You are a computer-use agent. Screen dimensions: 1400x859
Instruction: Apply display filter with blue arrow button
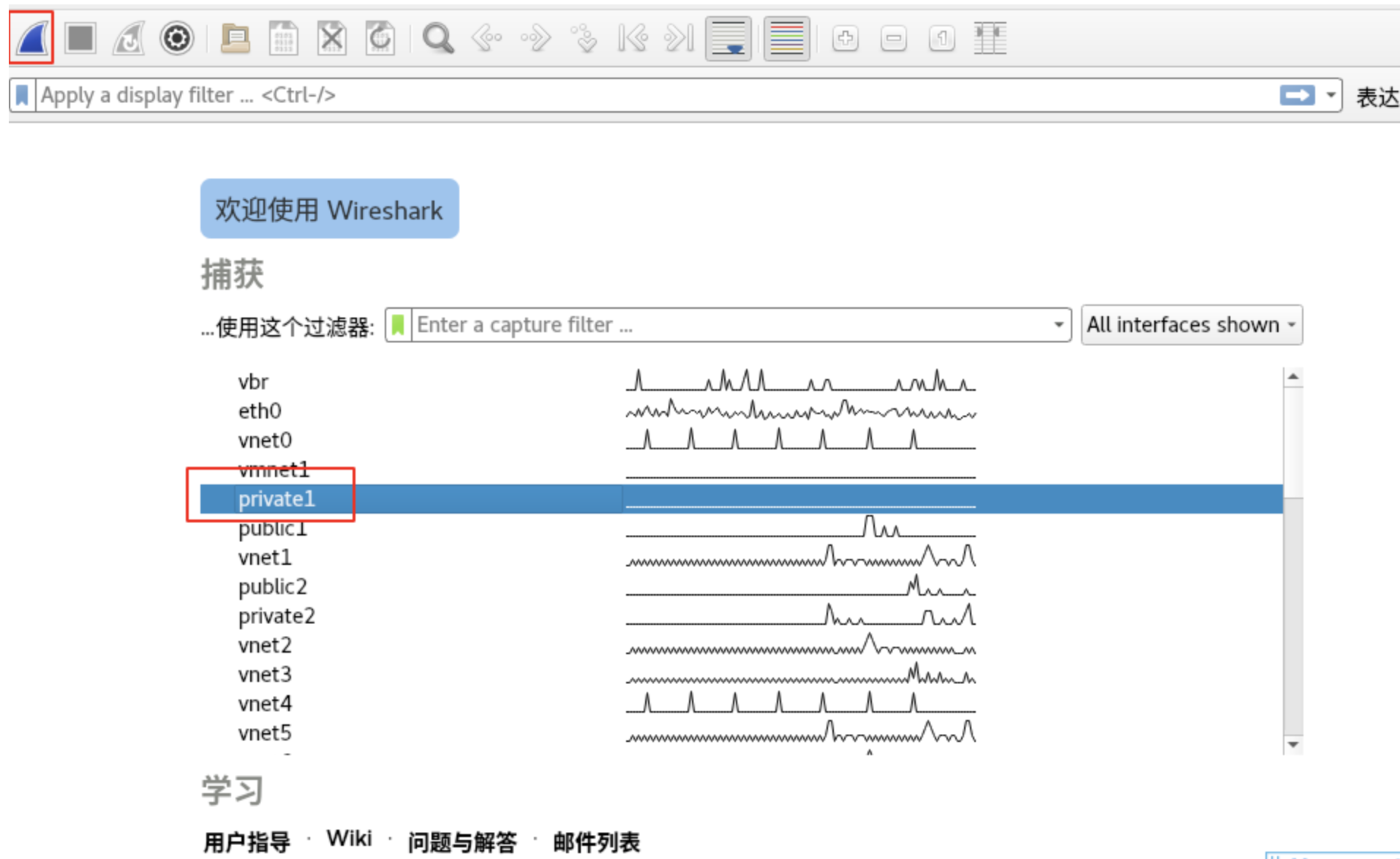click(1297, 95)
